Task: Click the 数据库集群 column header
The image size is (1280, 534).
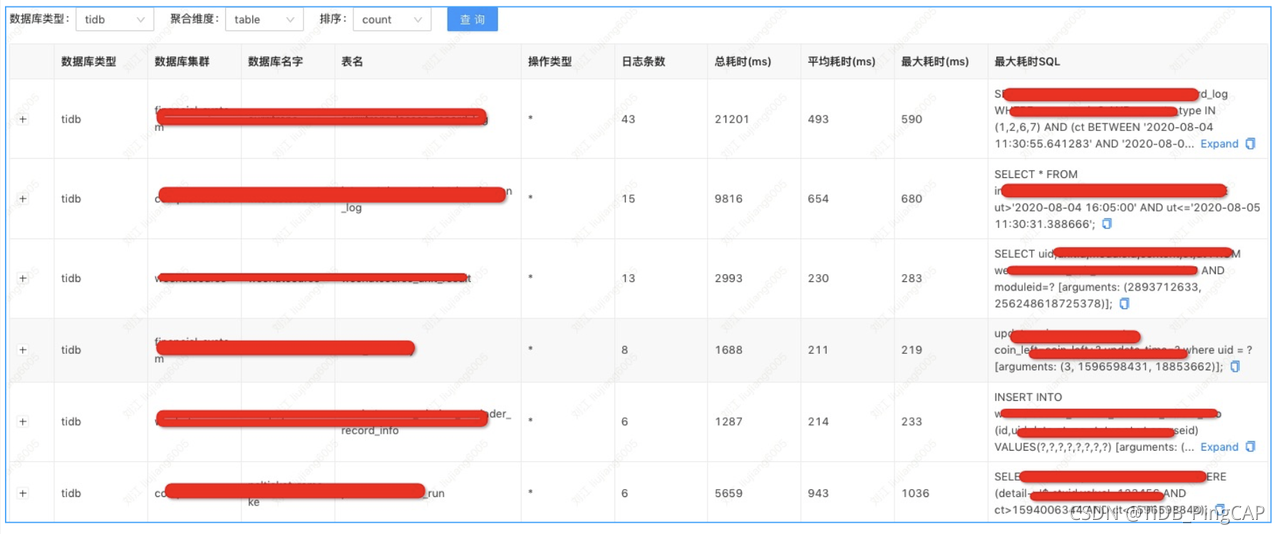Action: click(x=182, y=62)
